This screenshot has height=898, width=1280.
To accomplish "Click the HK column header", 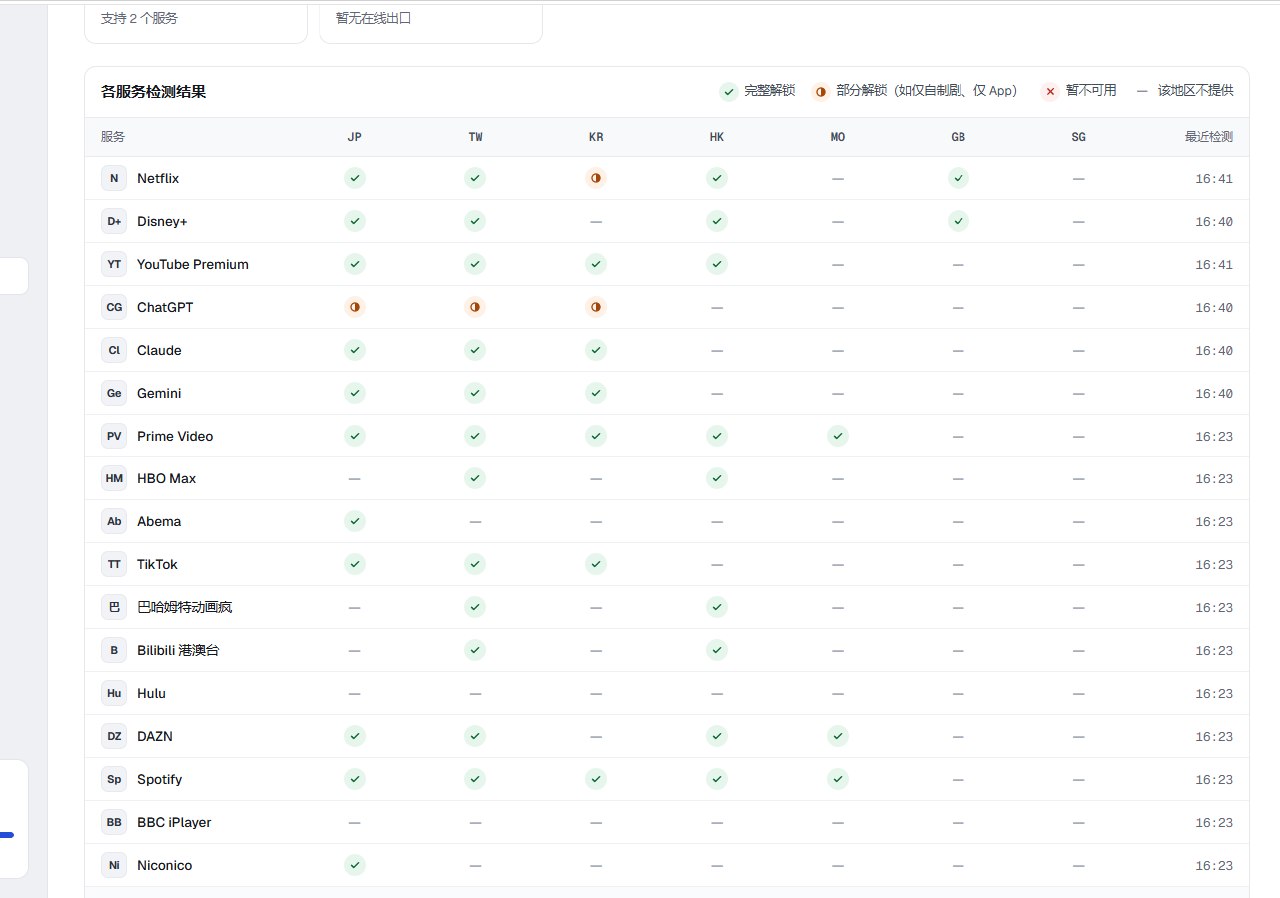I will [x=717, y=137].
